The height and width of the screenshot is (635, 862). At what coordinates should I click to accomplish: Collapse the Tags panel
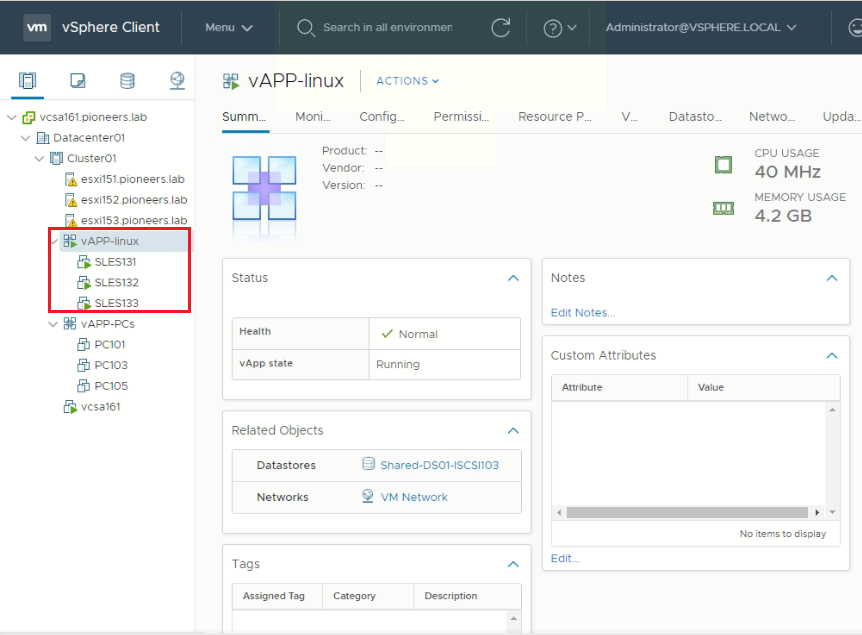click(x=513, y=564)
